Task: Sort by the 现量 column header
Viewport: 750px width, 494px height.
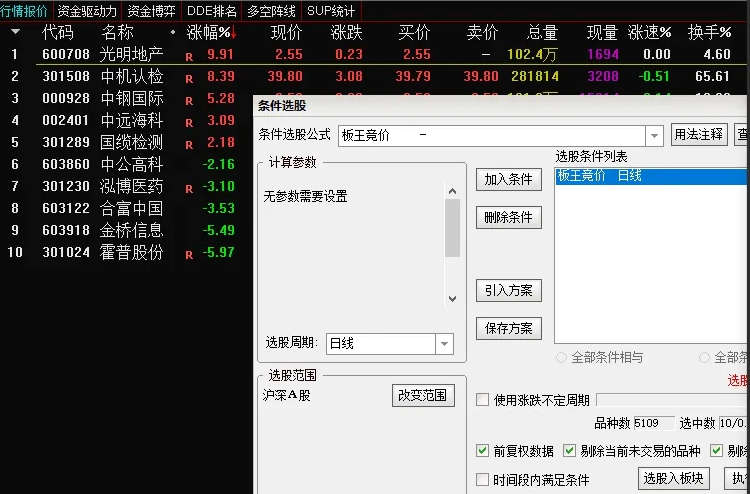Action: pos(602,33)
